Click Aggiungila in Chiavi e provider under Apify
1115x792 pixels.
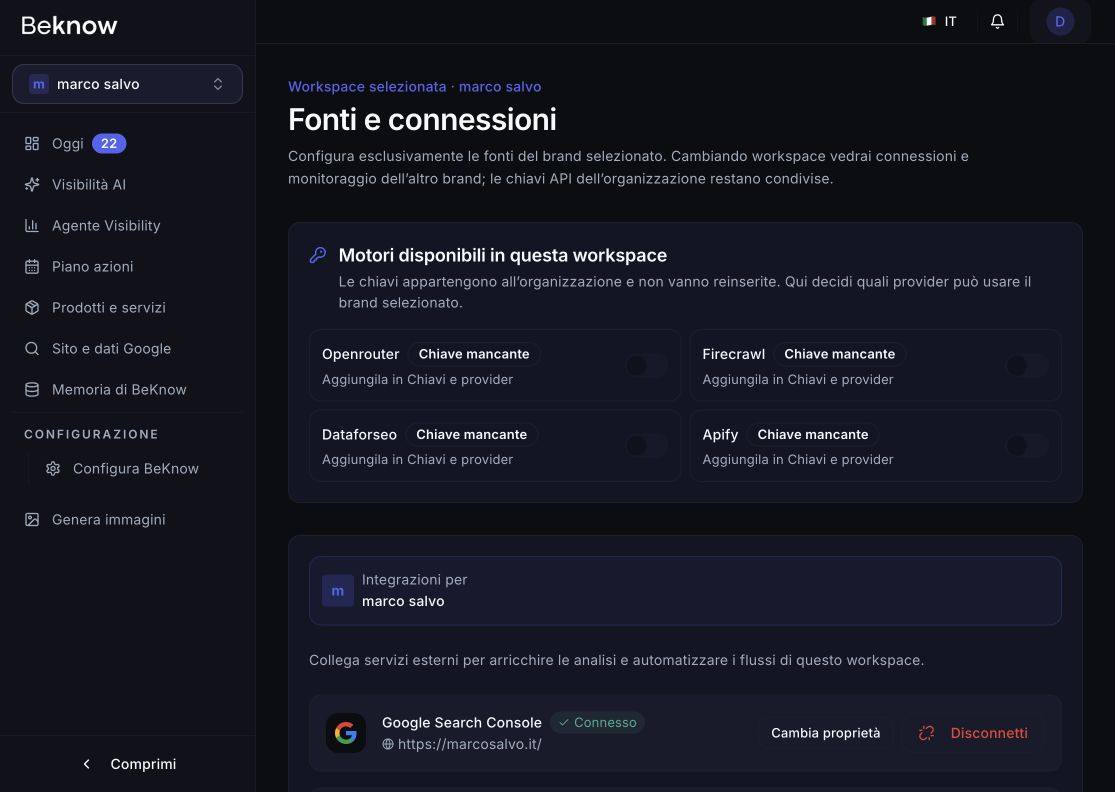coord(798,460)
